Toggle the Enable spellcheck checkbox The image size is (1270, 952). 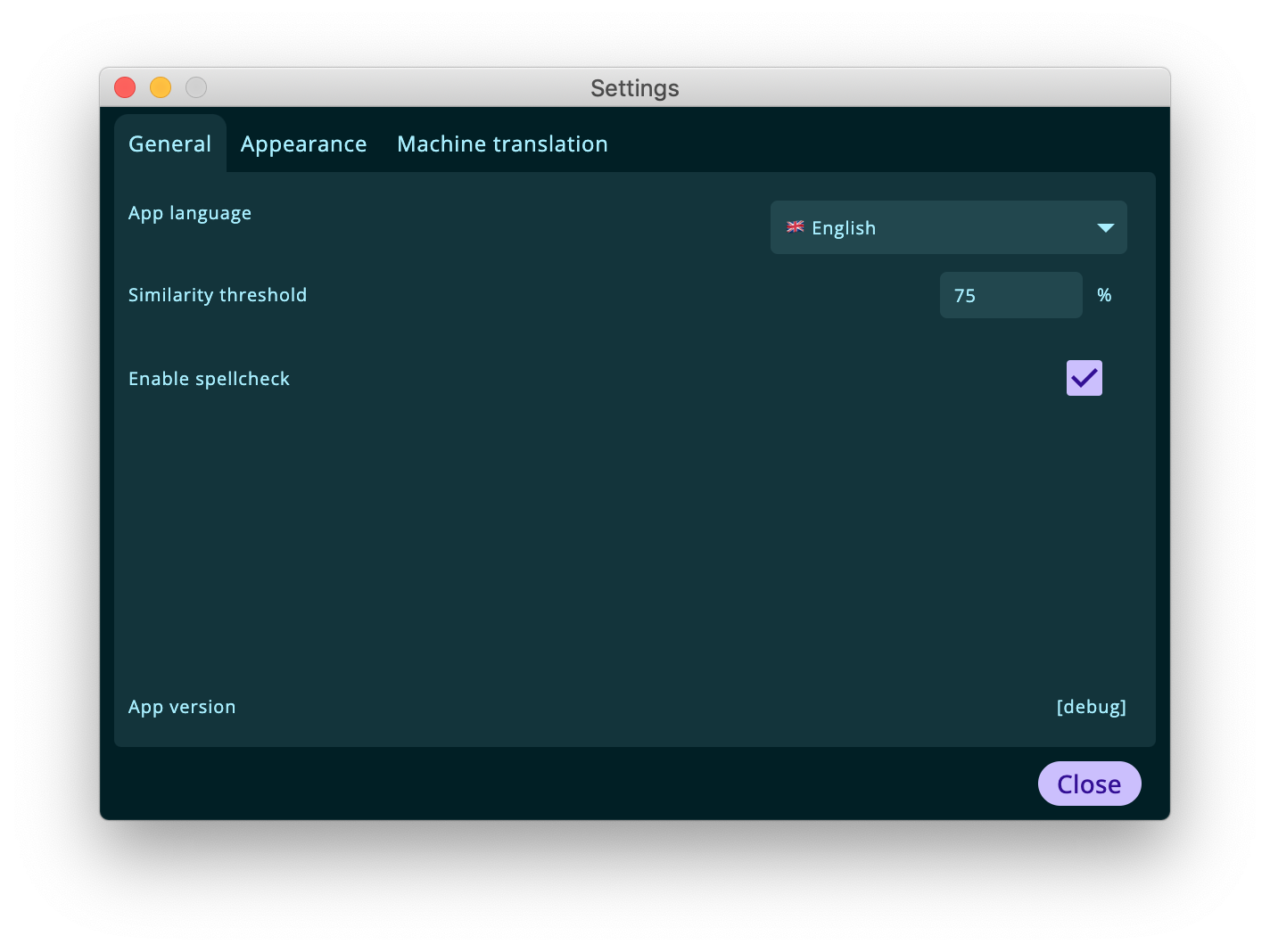click(1084, 378)
